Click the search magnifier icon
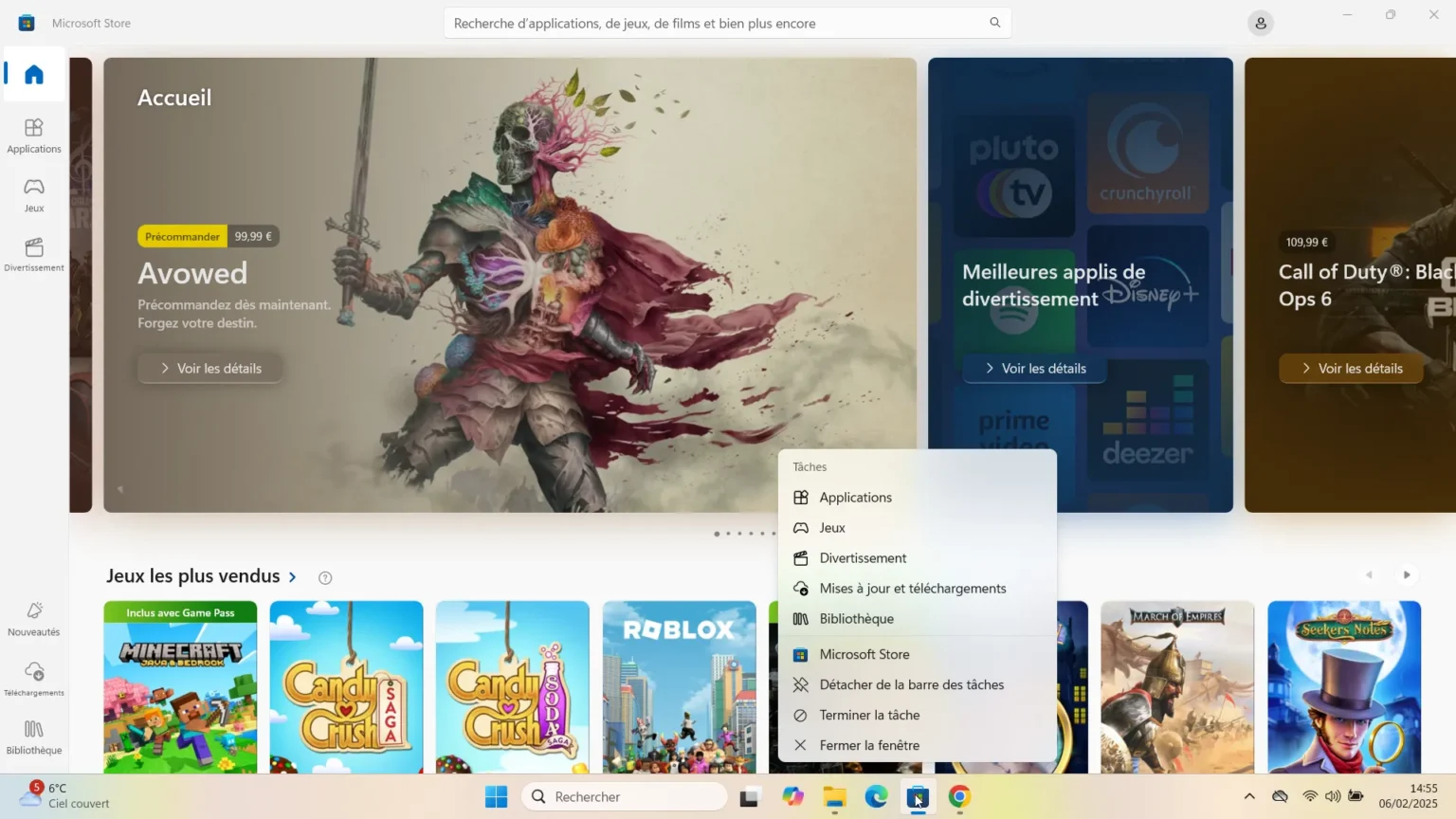This screenshot has width=1456, height=819. (x=994, y=23)
